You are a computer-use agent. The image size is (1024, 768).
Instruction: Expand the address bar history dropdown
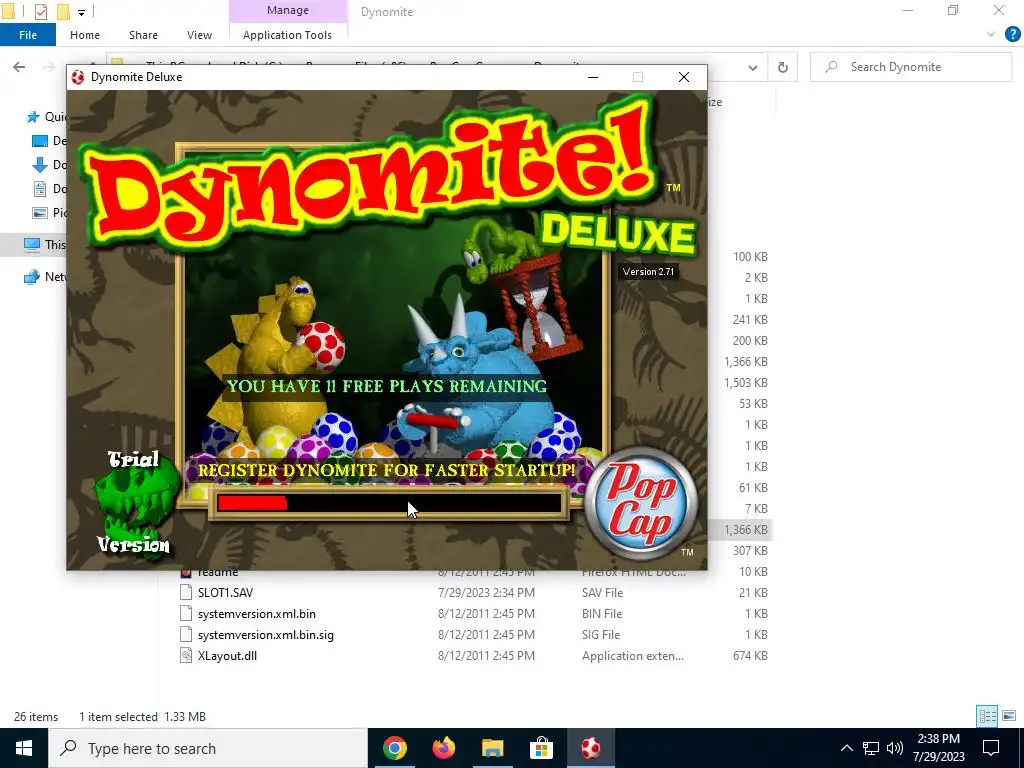[753, 67]
